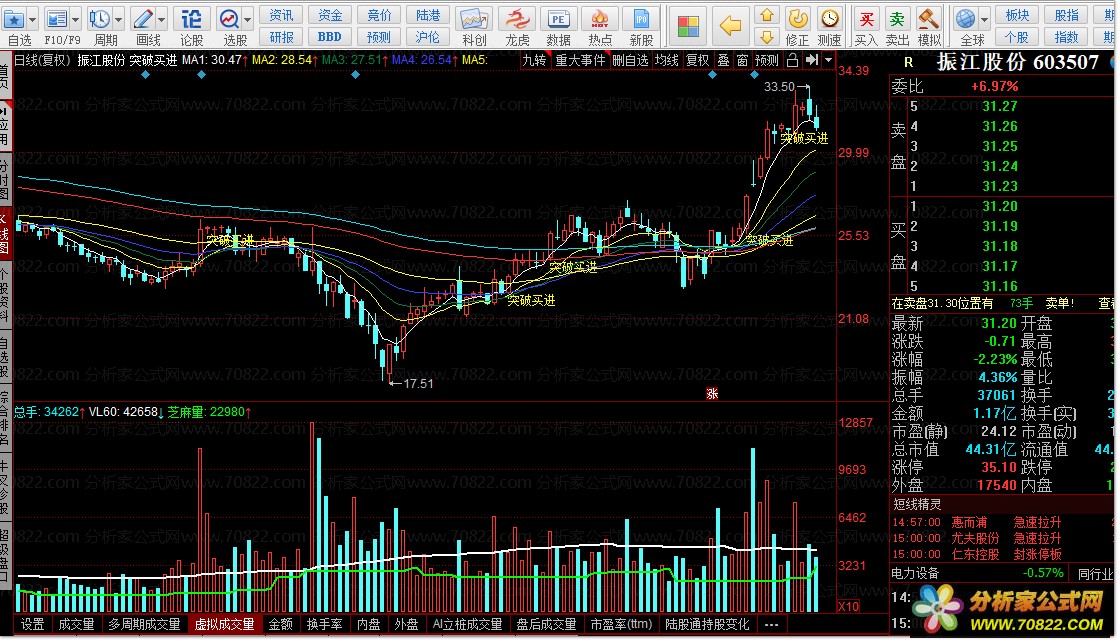This screenshot has height=641, width=1120.
Task: Click the 竞价 auction button
Action: pyautogui.click(x=379, y=15)
